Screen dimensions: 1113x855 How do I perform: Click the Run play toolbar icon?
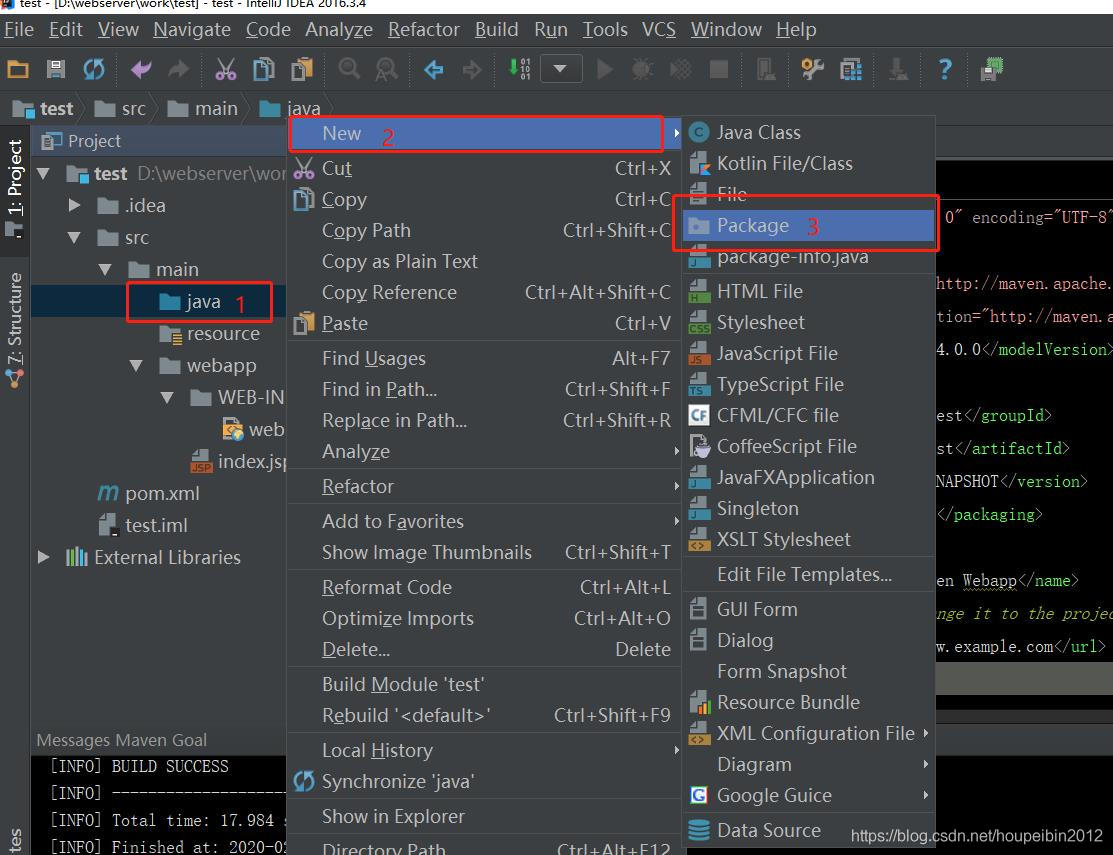[605, 69]
